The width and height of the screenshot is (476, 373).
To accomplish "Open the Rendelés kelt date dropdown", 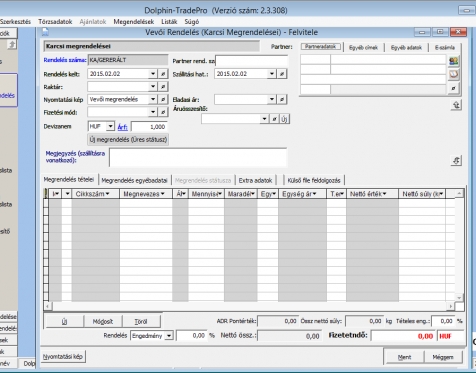I will (153, 74).
